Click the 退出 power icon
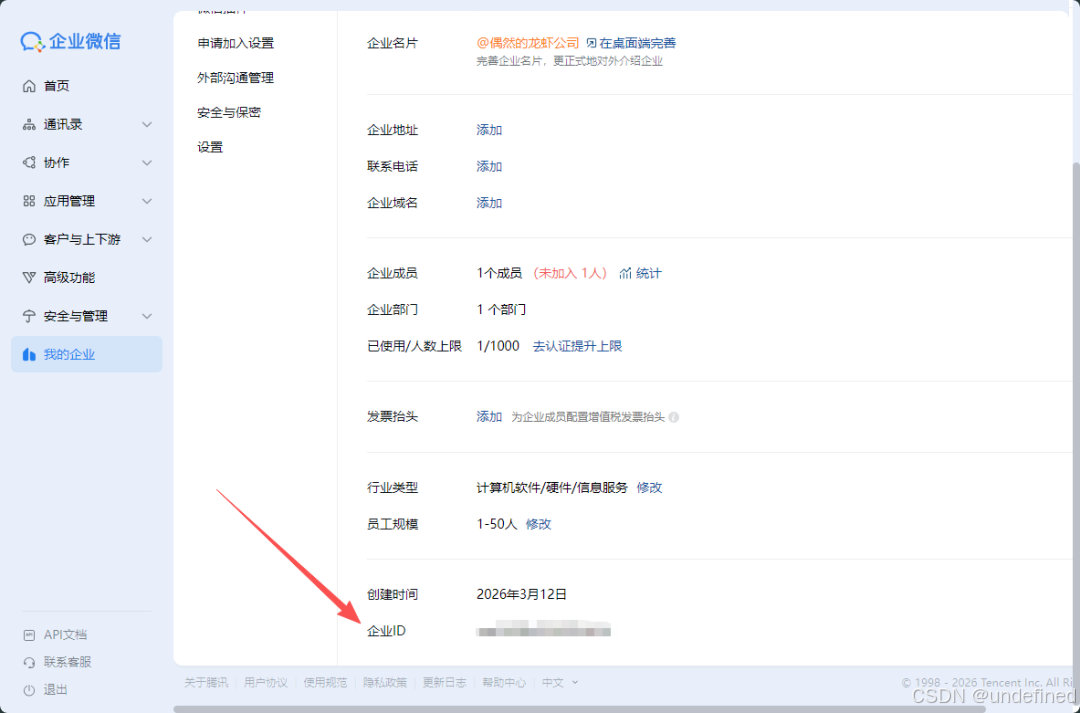Screen dimensions: 1080x713 click(29, 690)
